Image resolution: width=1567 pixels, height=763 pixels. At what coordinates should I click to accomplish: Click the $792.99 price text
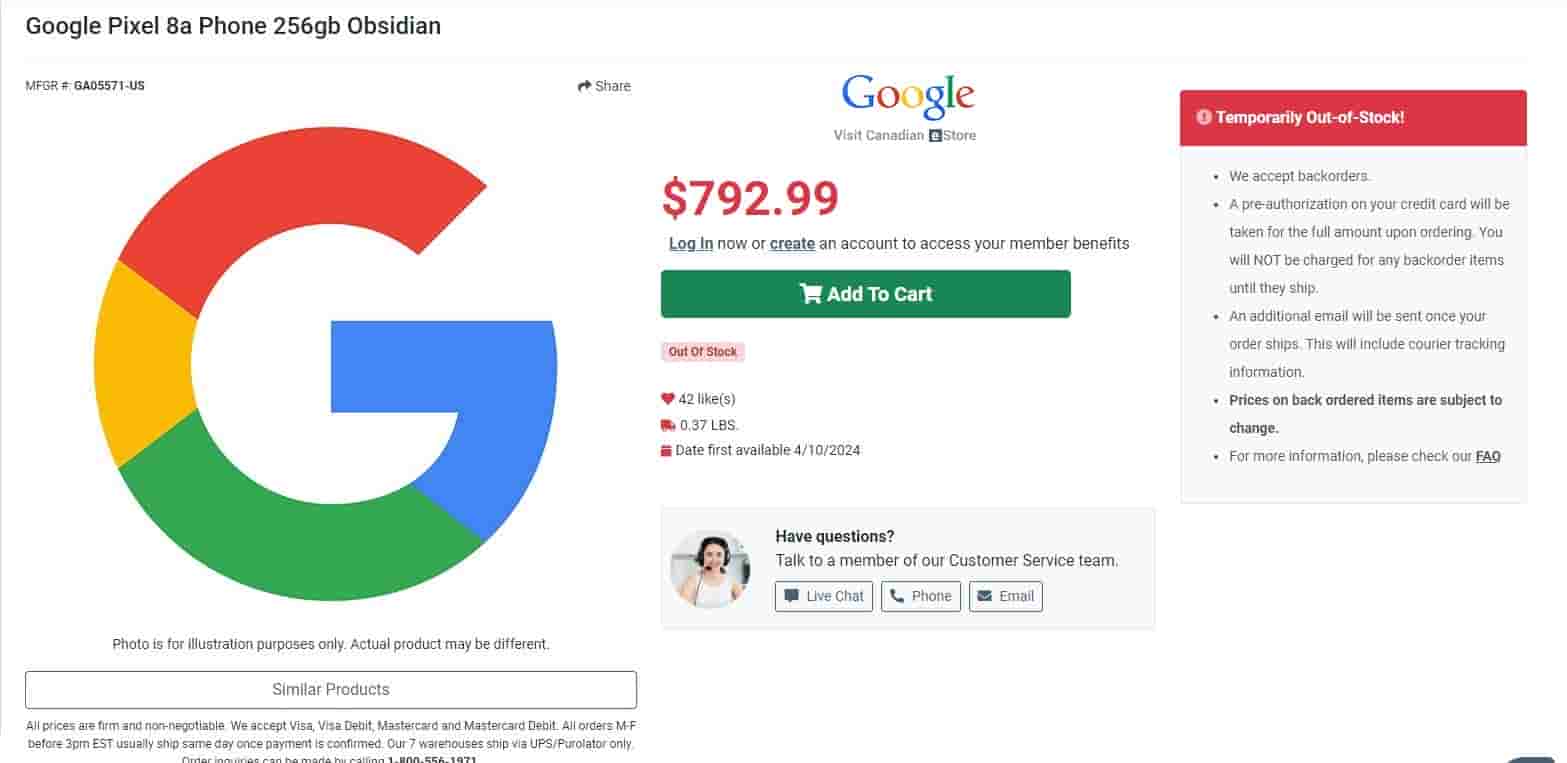(750, 198)
